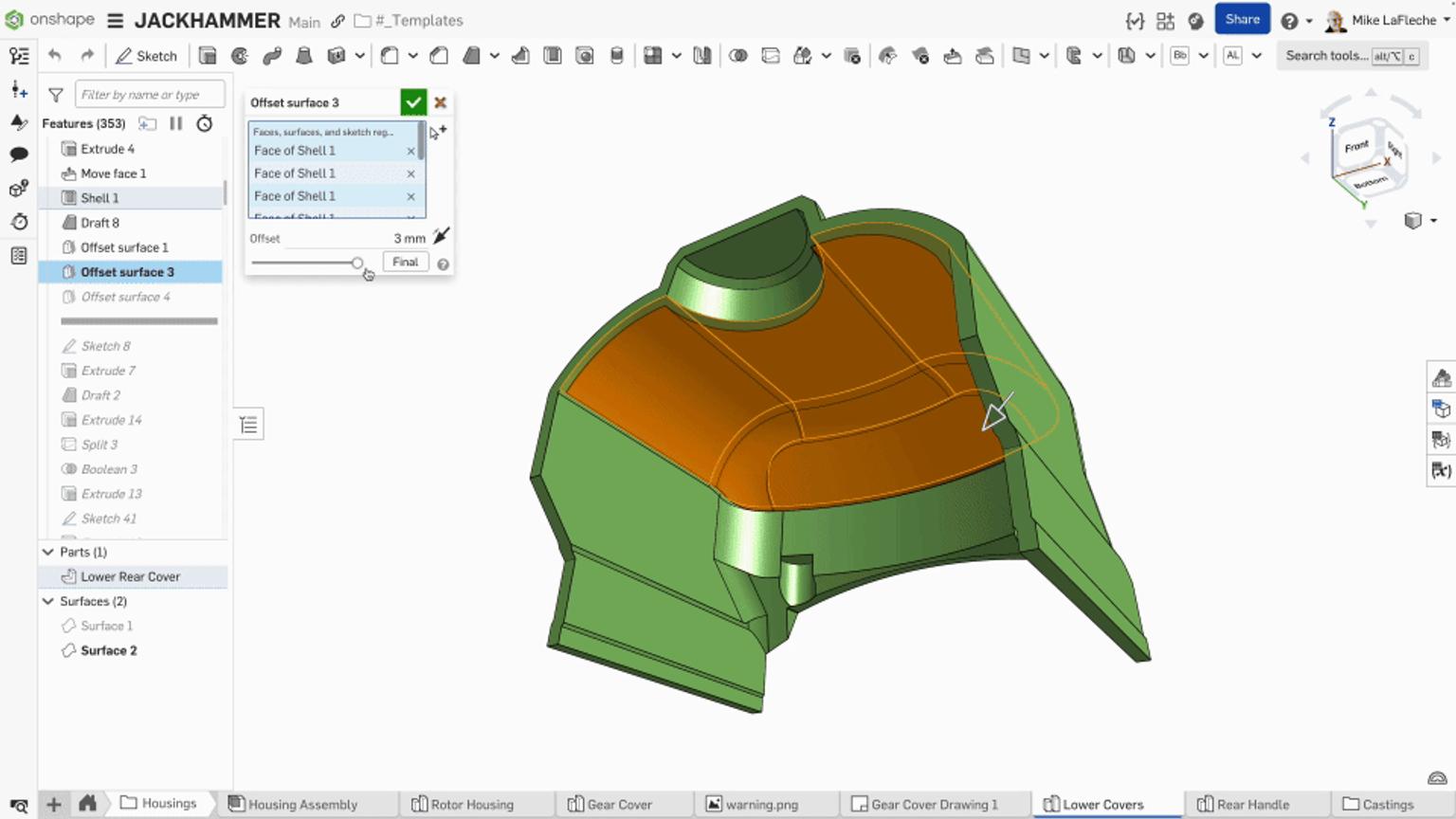
Task: Remove the first Face of Shell 1 selection
Action: 410,151
